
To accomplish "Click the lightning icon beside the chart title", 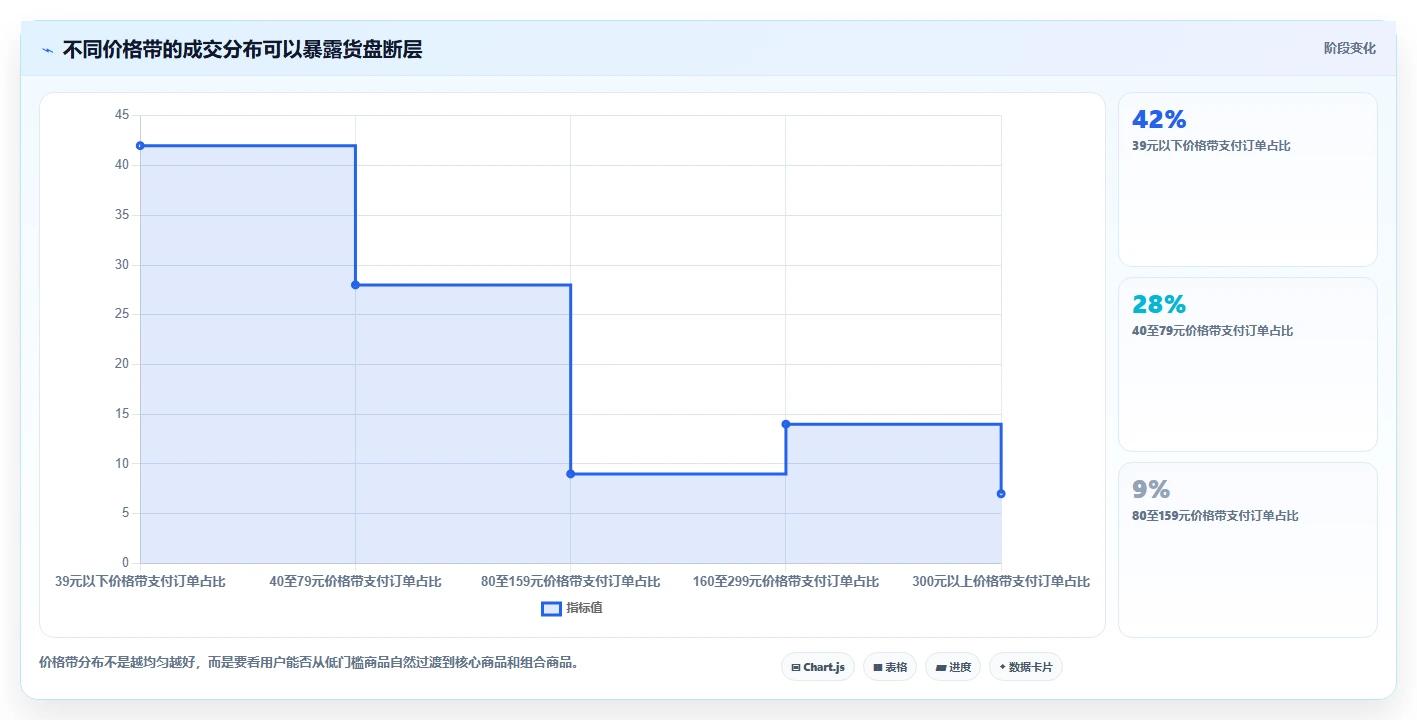I will pos(48,50).
